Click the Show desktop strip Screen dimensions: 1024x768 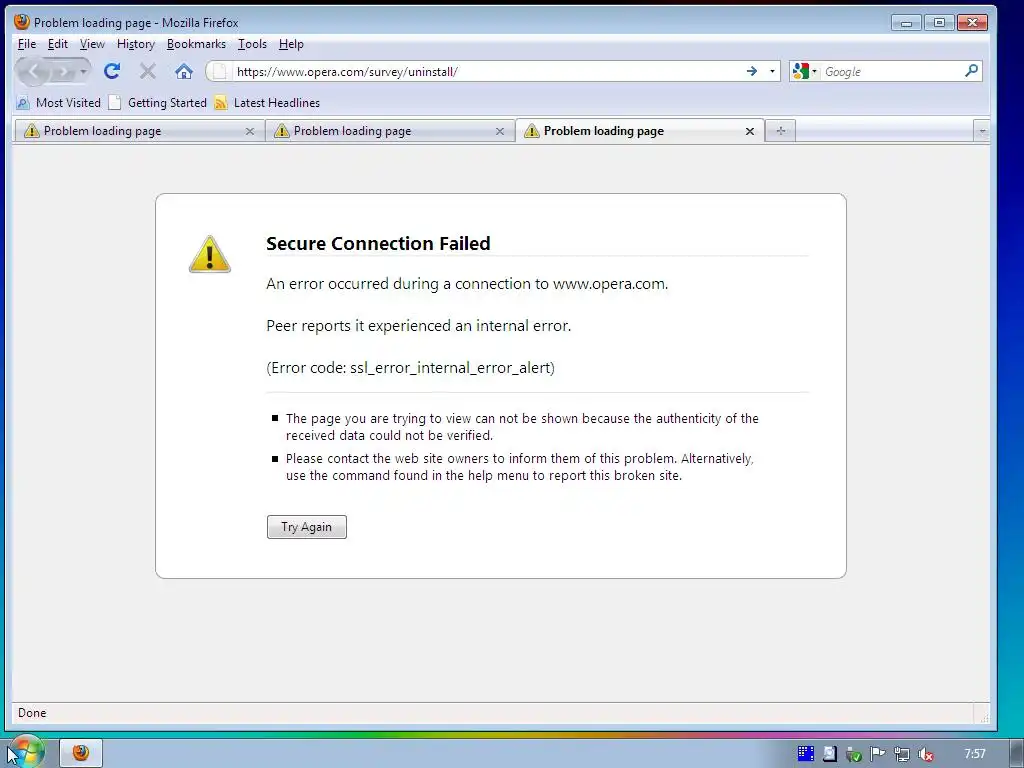tap(1017, 753)
